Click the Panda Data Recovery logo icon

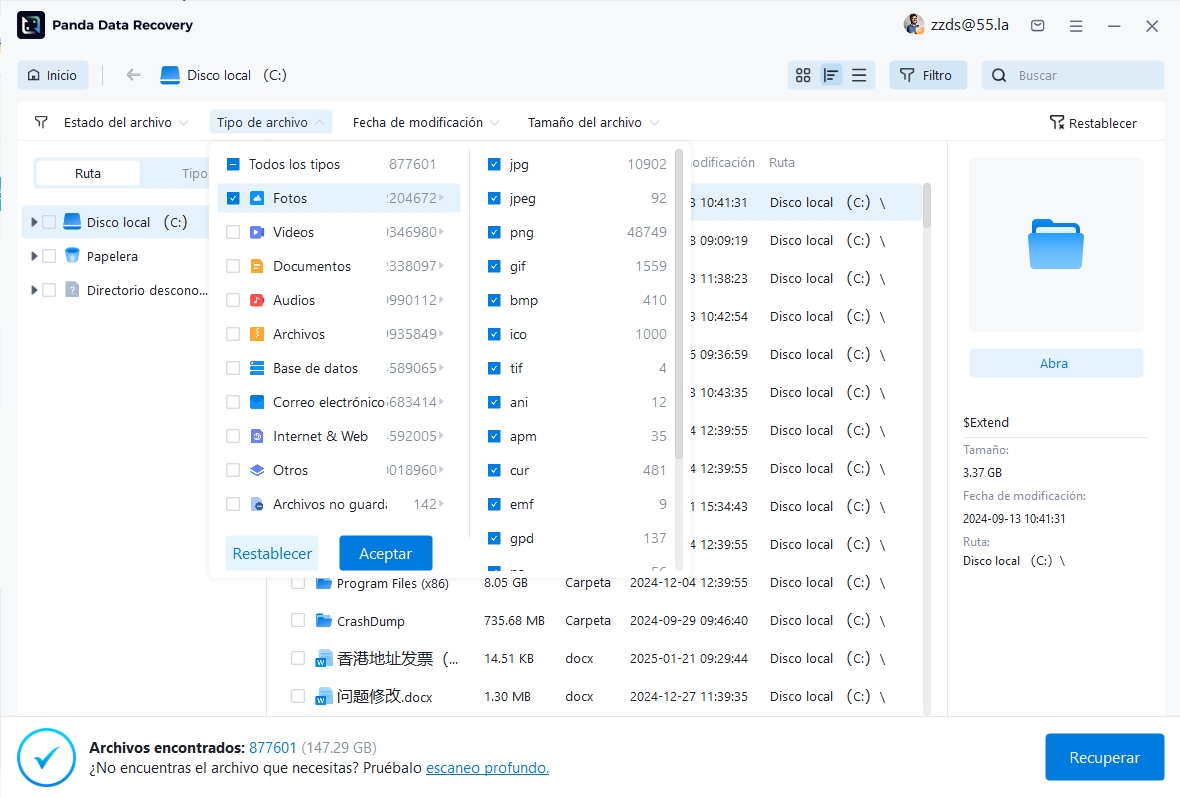click(x=31, y=25)
